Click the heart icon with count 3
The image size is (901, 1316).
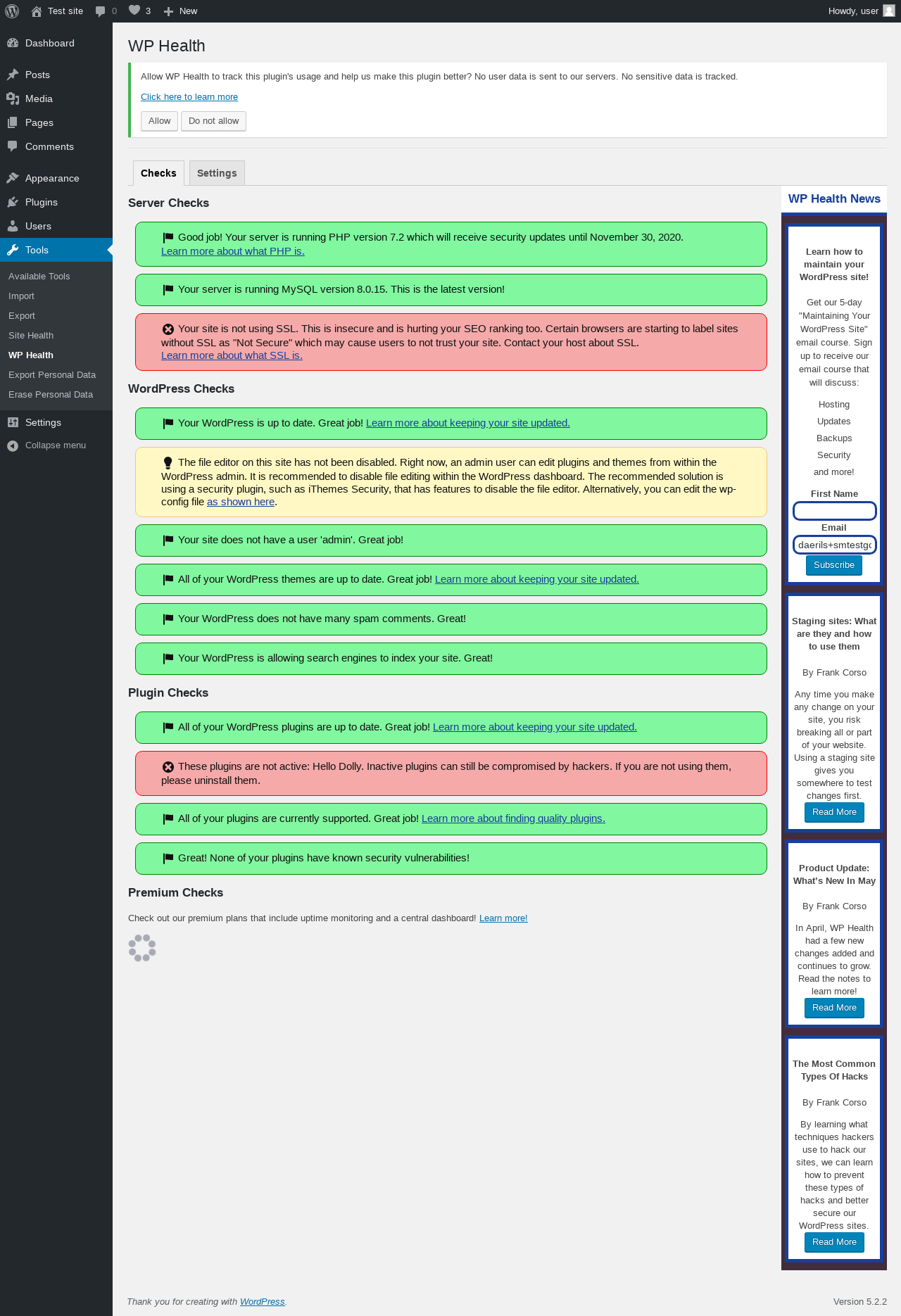click(x=134, y=11)
